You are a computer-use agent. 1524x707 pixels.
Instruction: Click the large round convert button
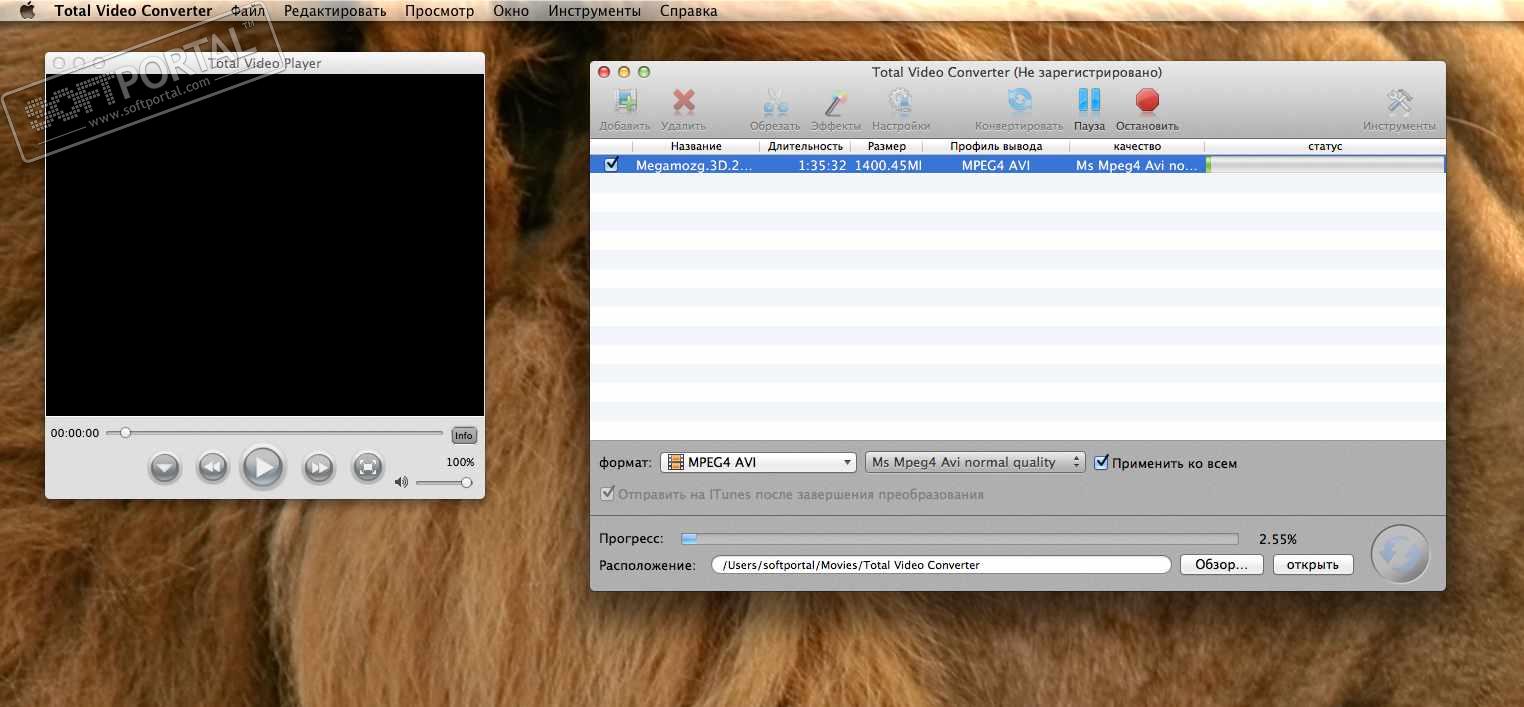1400,553
